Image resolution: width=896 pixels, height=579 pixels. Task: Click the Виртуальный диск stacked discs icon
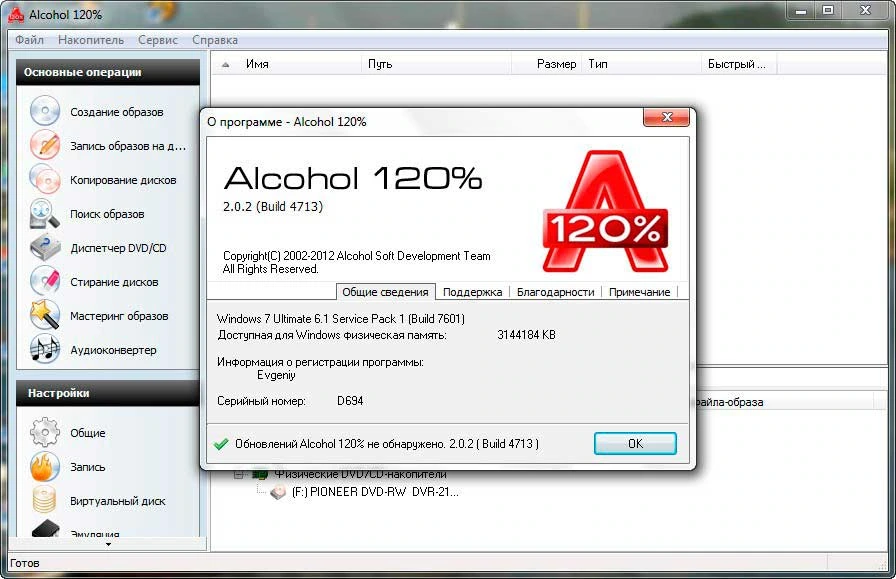[45, 500]
